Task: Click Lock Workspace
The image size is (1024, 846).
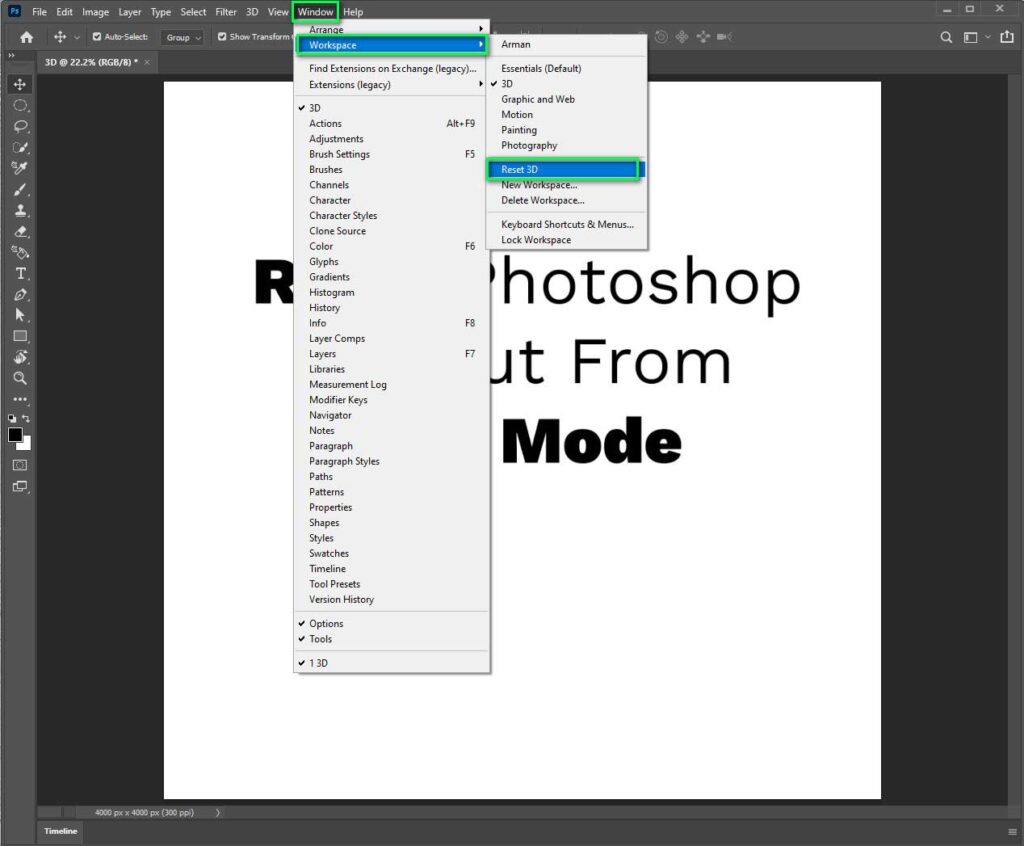Action: (566, 240)
